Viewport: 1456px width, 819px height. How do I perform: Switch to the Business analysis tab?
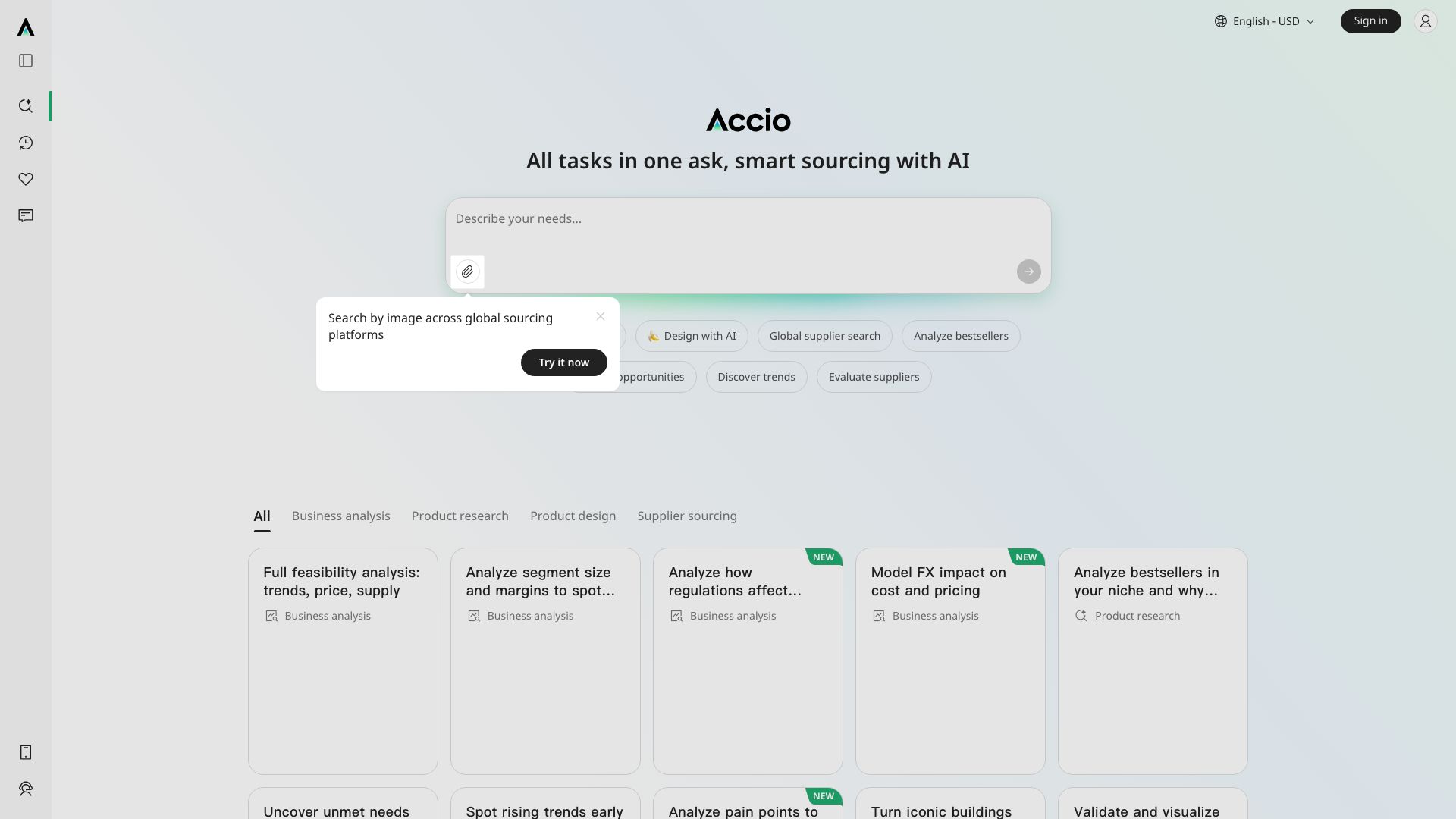point(340,516)
